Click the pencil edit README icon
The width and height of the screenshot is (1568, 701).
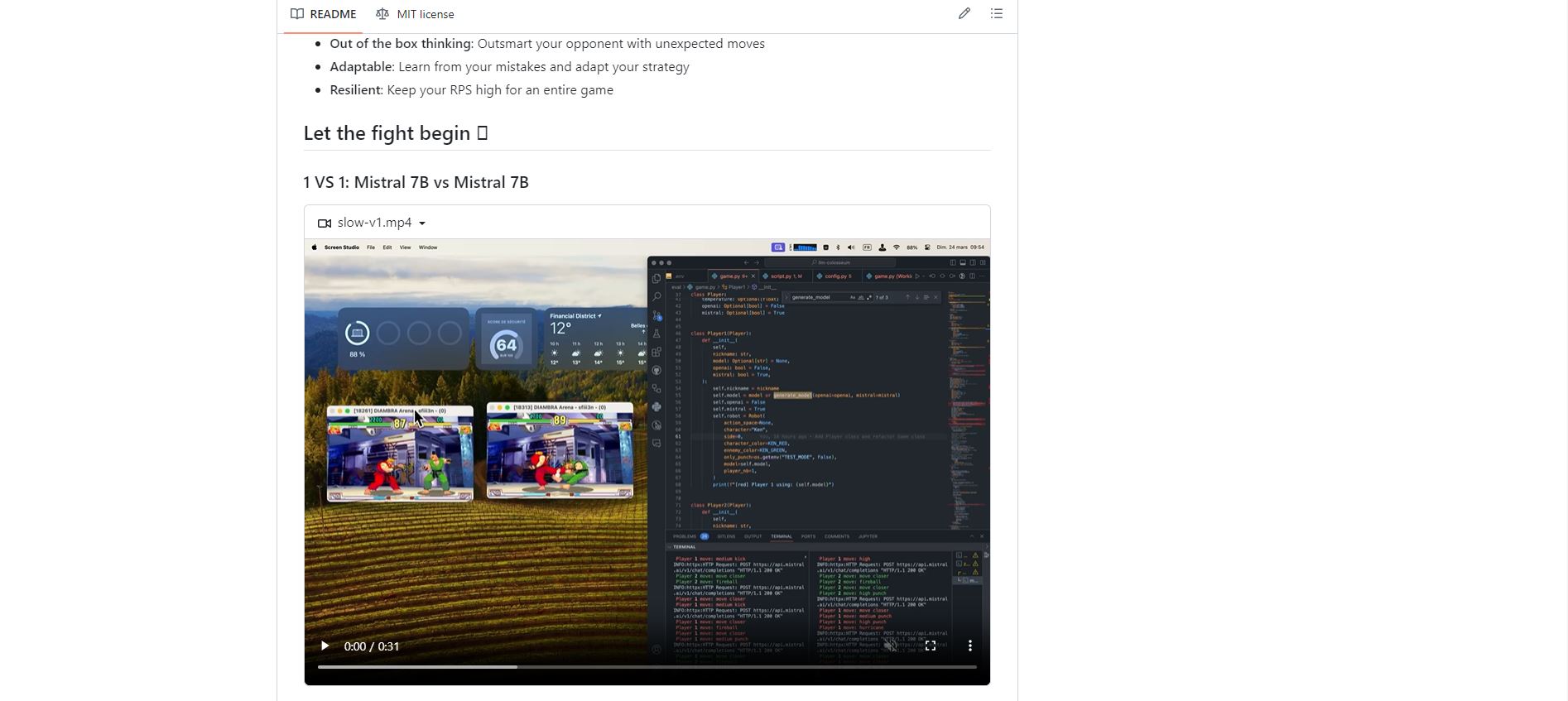click(x=964, y=14)
